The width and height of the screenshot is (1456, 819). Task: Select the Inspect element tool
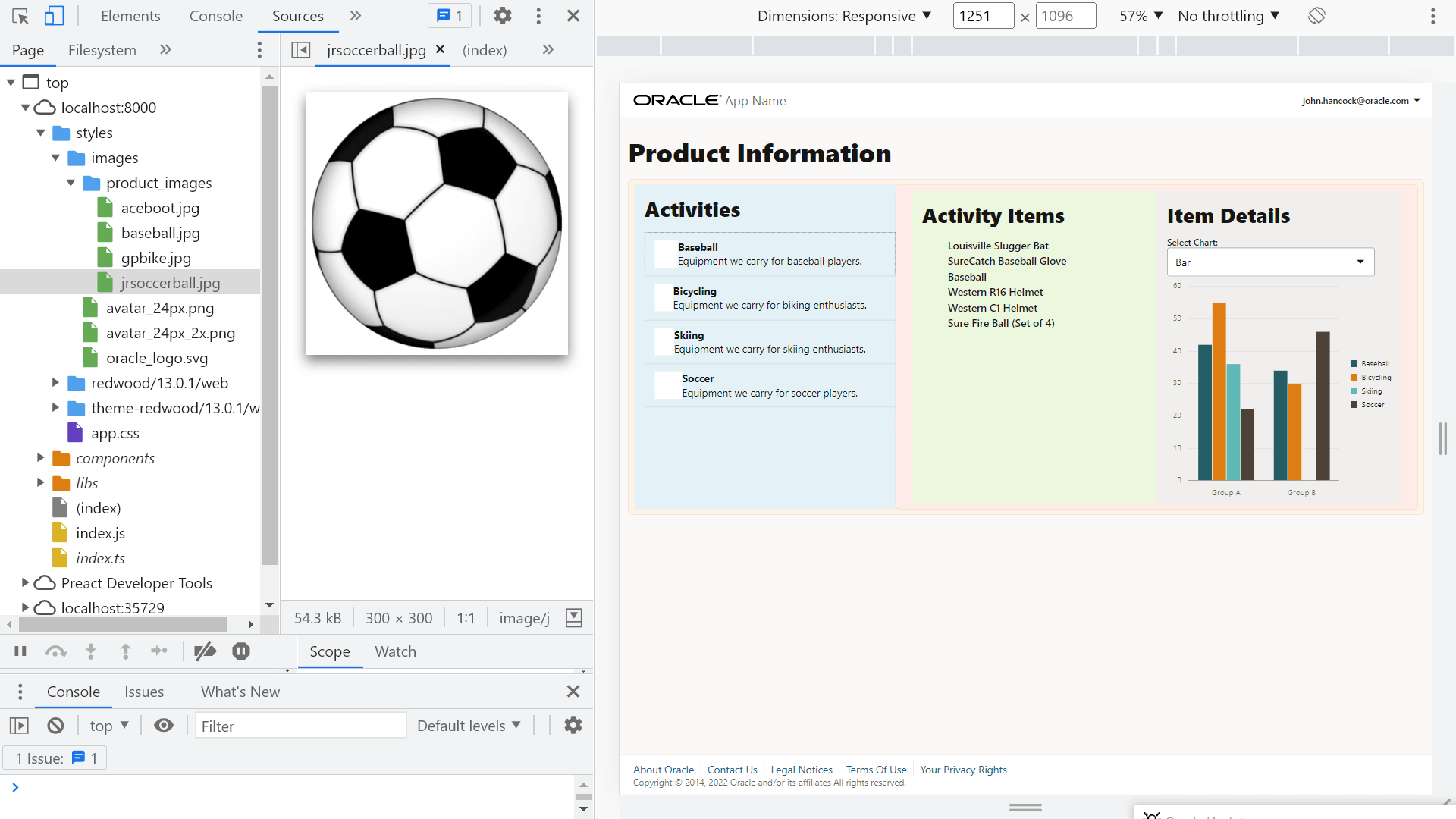tap(20, 15)
